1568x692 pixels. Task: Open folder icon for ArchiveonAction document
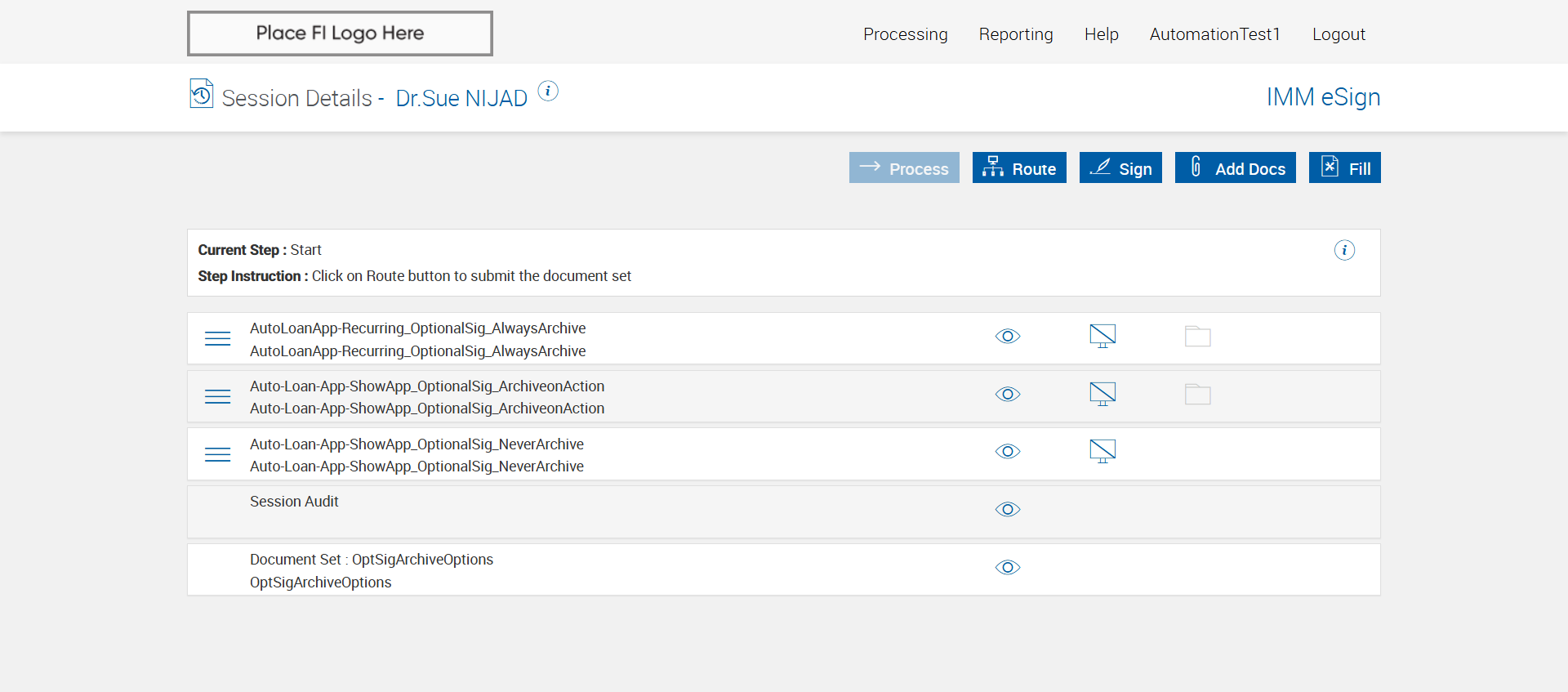1197,394
